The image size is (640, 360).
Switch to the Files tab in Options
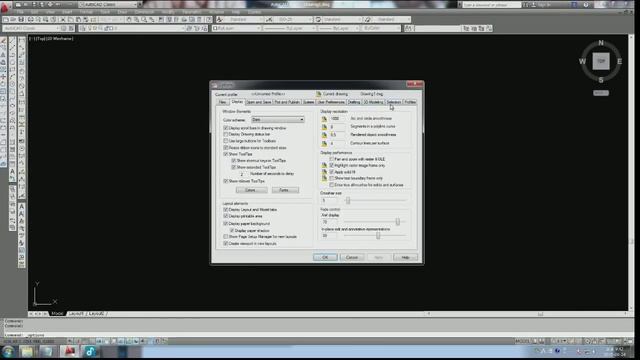[x=222, y=102]
